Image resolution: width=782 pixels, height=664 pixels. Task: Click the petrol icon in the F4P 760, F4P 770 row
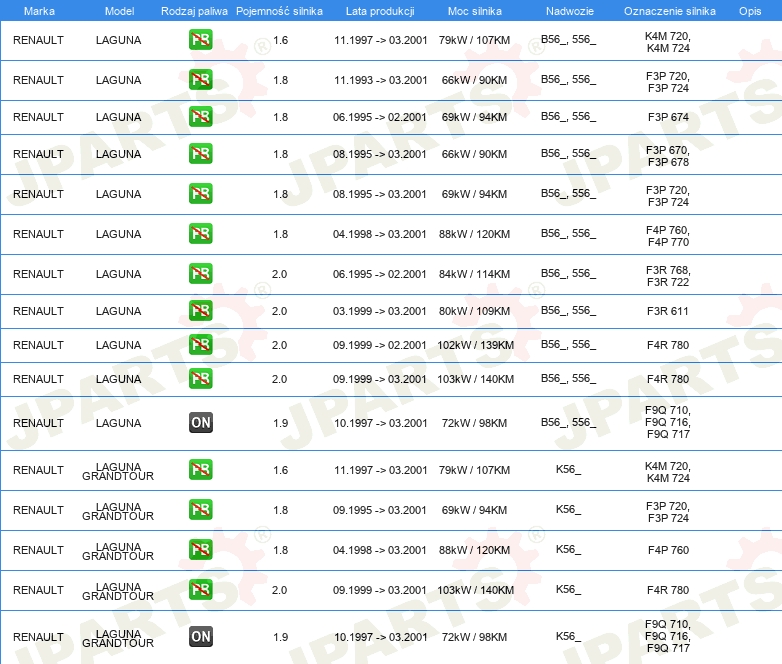point(200,233)
